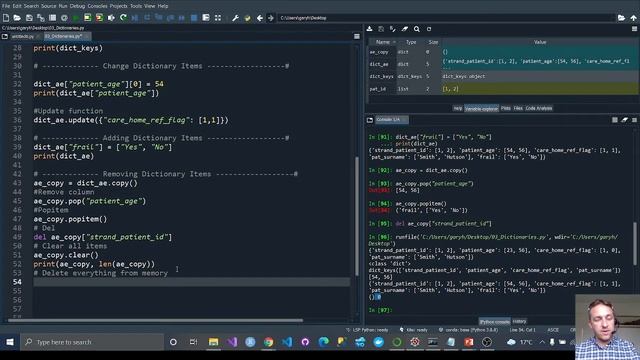This screenshot has height=360, width=640.
Task: Open the Projects menu
Action: pos(118,6)
